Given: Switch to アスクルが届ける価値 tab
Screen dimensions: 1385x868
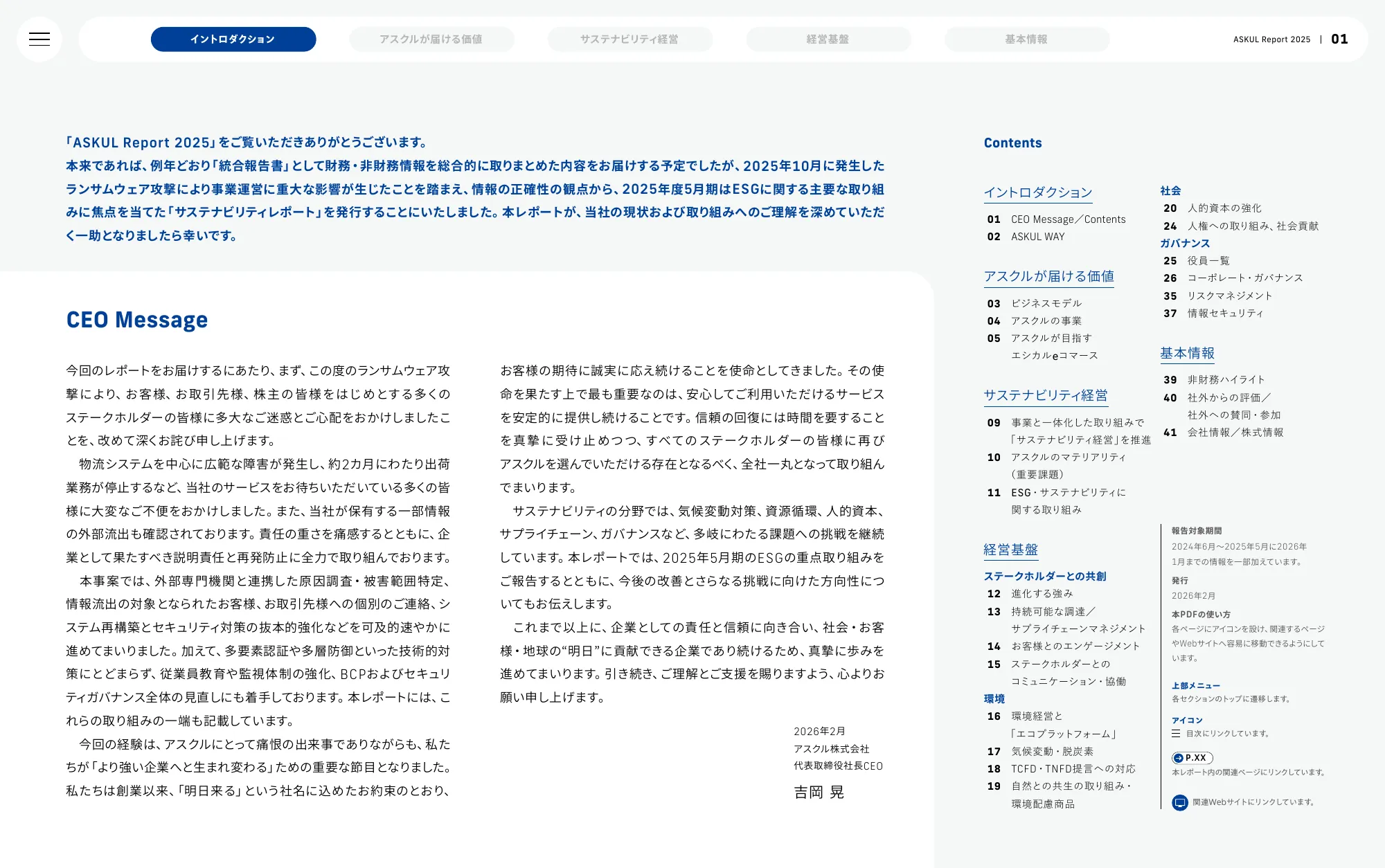Looking at the screenshot, I should click(x=431, y=39).
